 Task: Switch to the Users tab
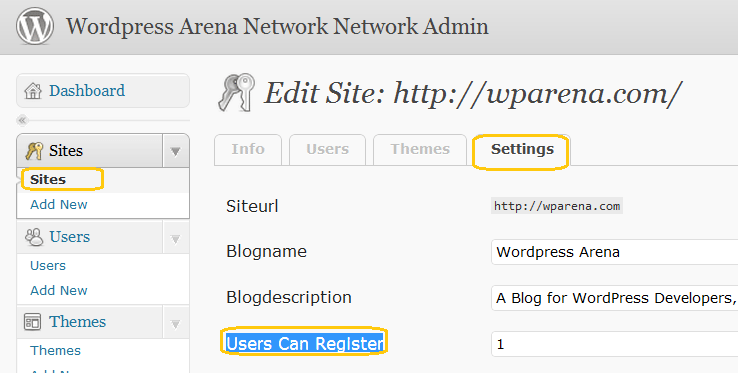coord(328,150)
